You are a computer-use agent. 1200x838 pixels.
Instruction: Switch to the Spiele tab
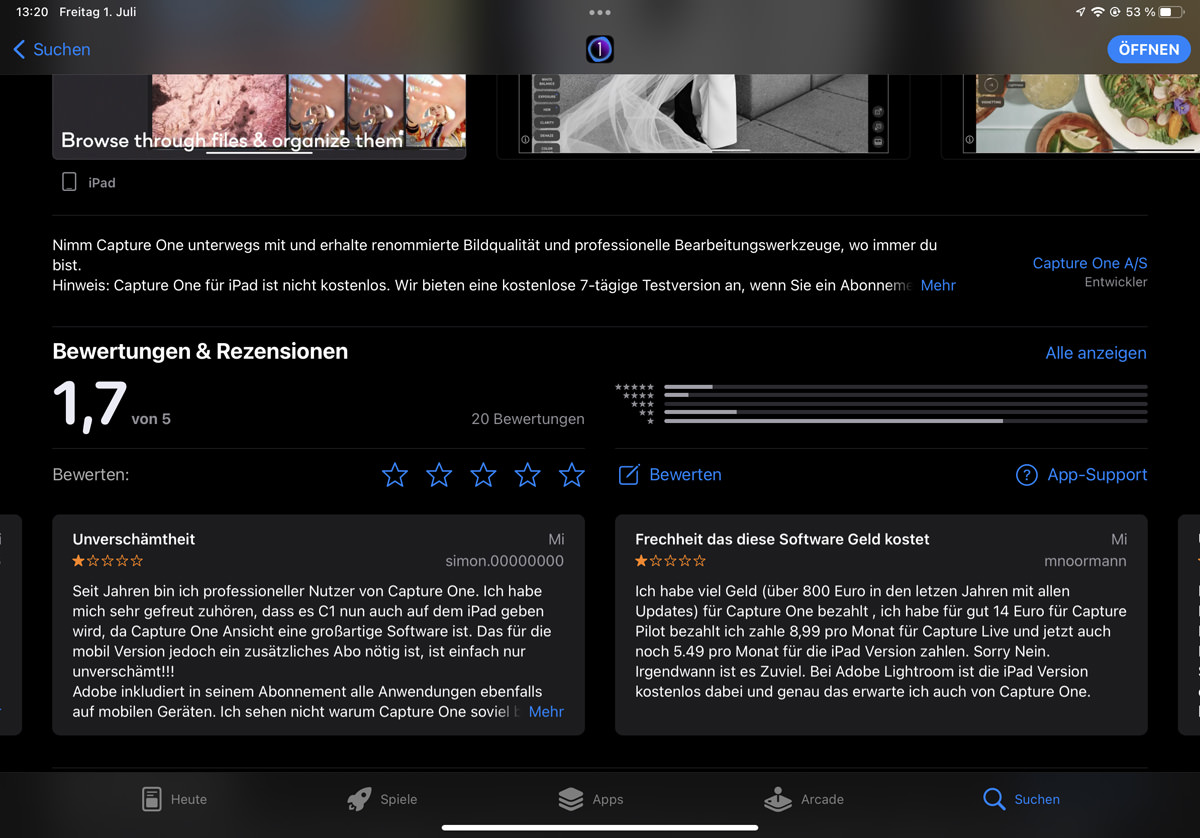(x=382, y=799)
